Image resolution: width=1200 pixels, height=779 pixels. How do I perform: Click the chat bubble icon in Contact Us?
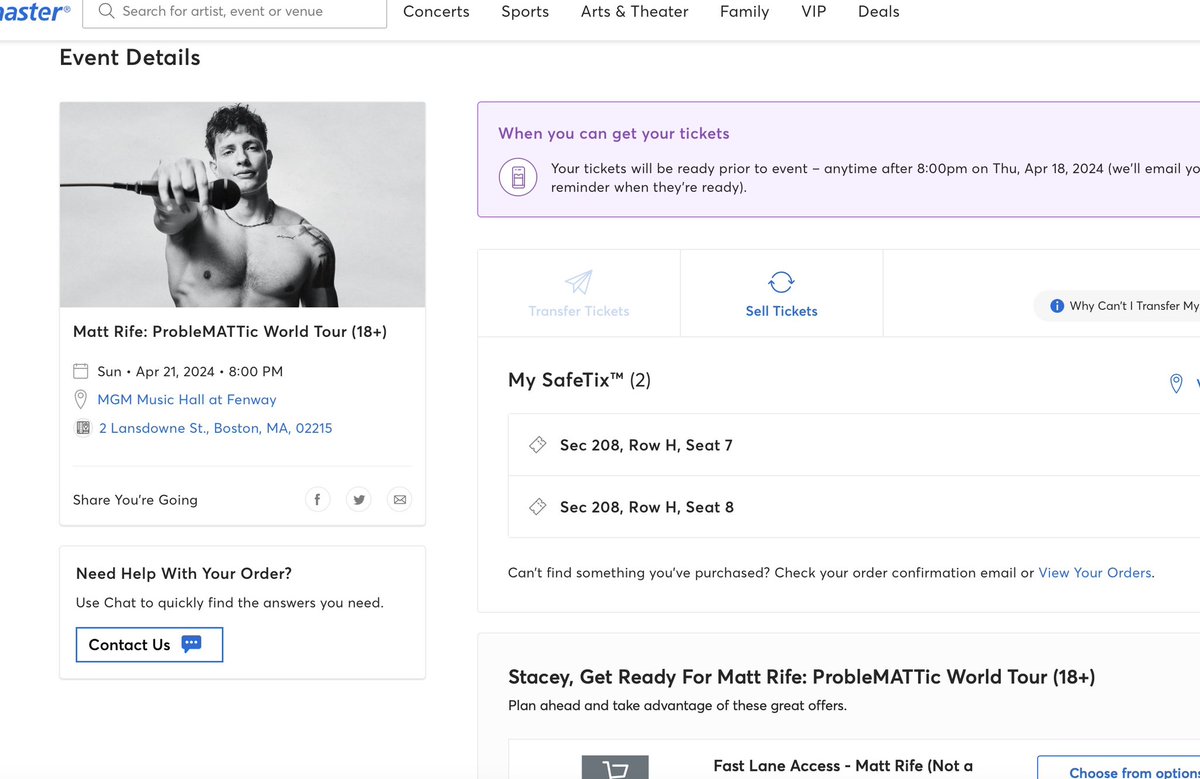(x=191, y=644)
